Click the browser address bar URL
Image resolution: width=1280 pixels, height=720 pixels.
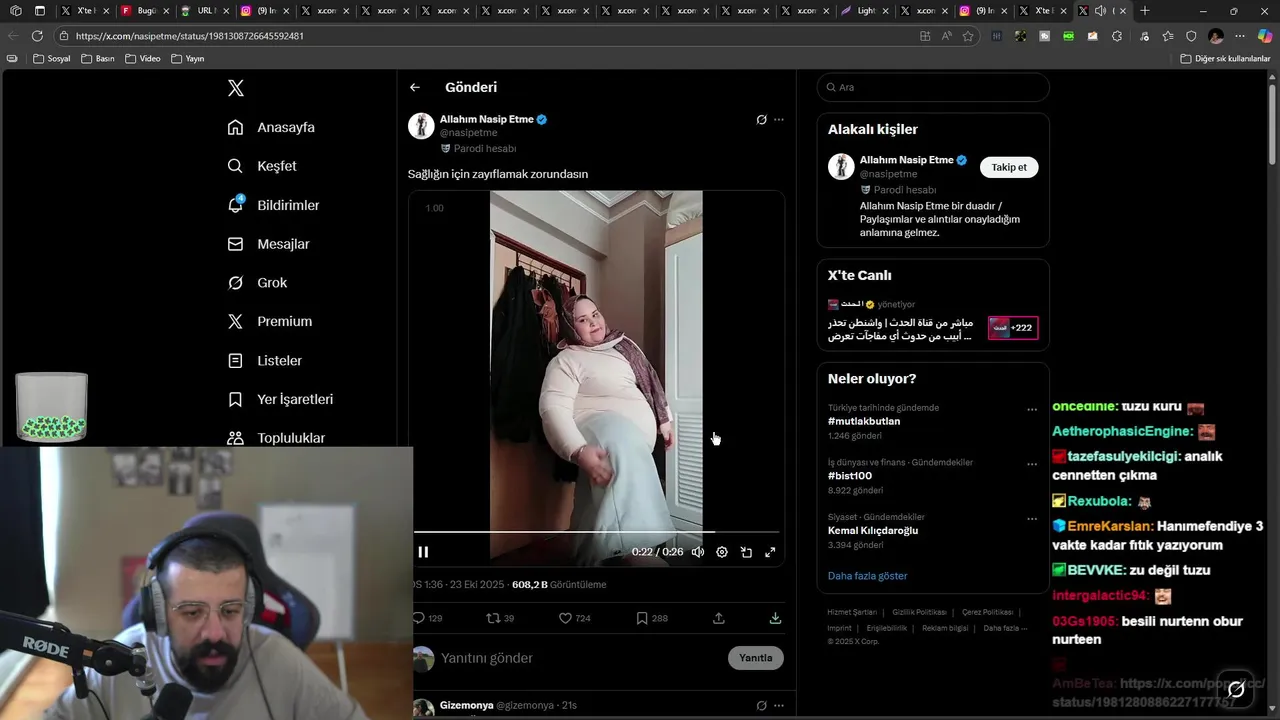190,36
